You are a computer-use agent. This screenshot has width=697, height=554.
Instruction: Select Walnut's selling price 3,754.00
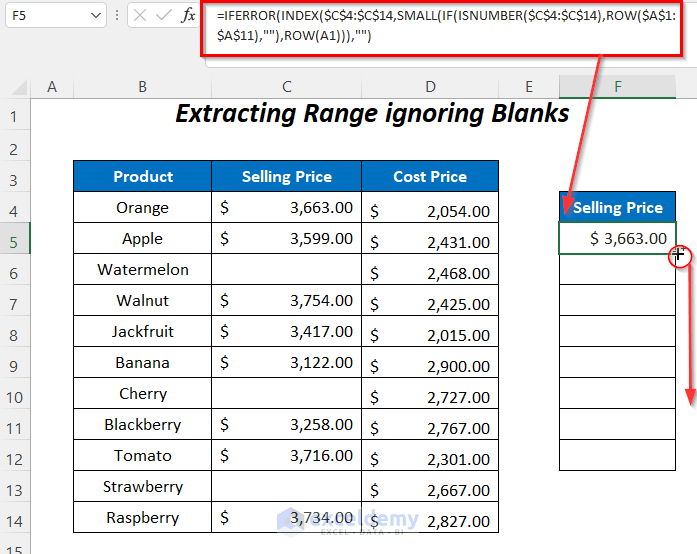287,301
